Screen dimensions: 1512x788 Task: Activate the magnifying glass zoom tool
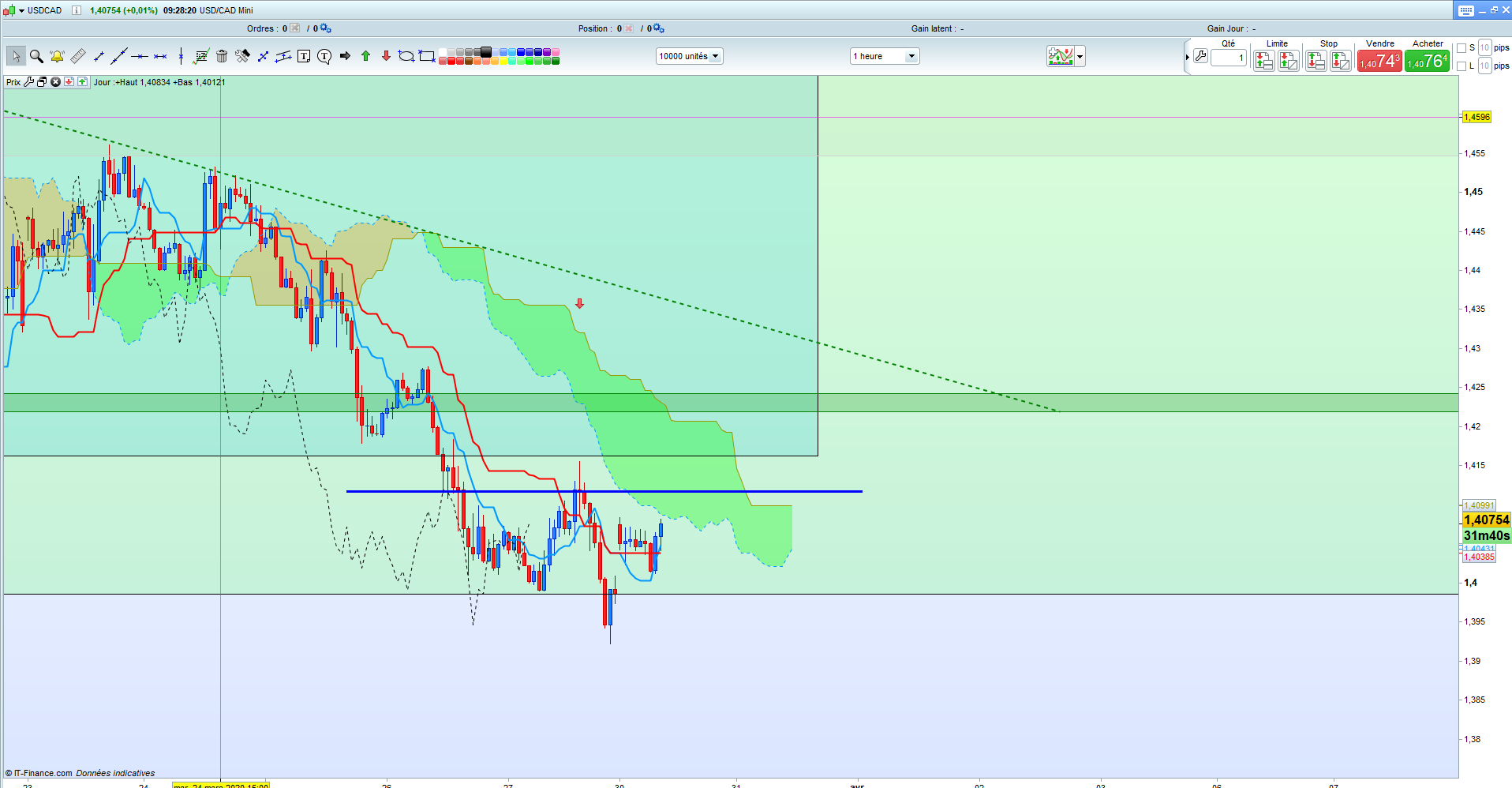click(36, 56)
